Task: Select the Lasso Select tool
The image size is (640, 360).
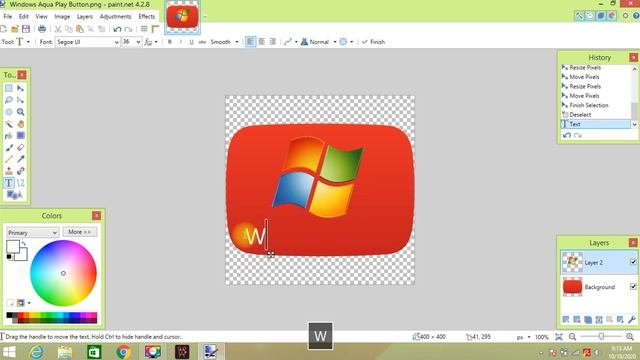Action: (x=9, y=100)
